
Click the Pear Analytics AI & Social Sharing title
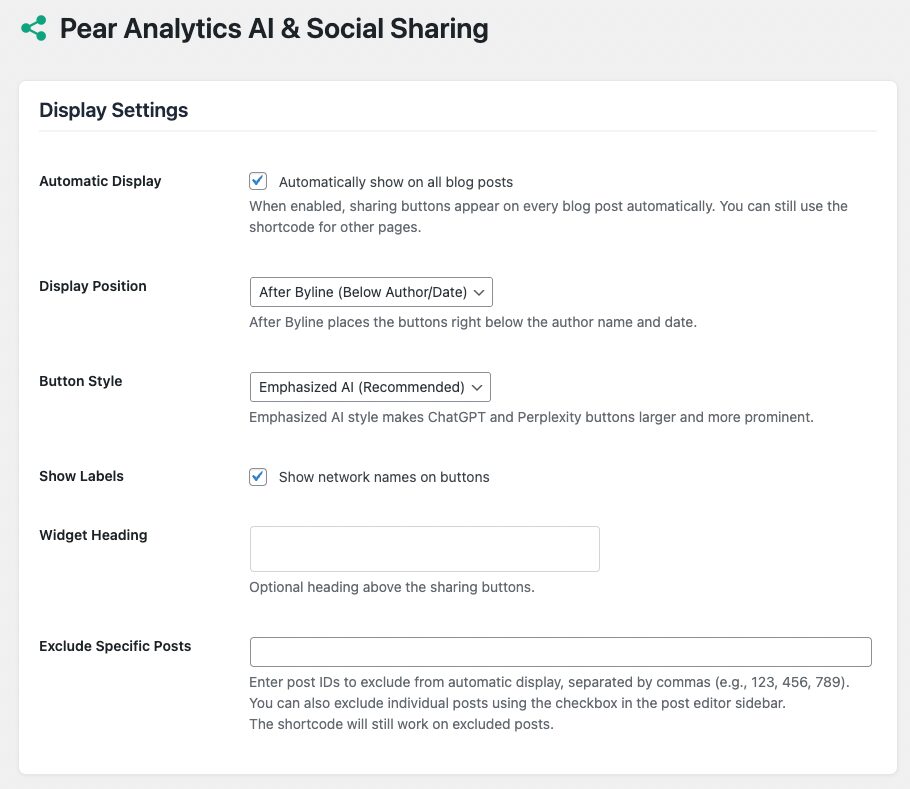pos(274,28)
